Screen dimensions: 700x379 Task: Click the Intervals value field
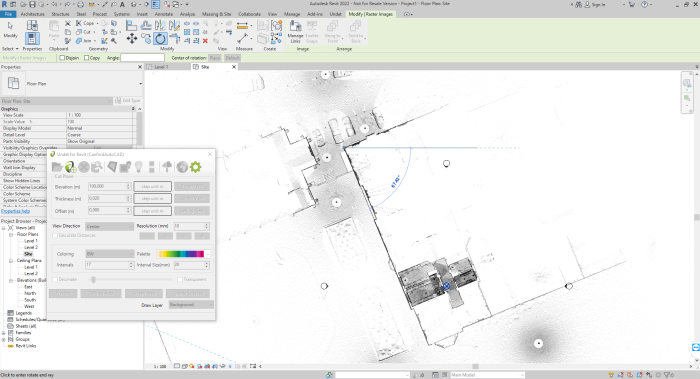click(x=109, y=265)
